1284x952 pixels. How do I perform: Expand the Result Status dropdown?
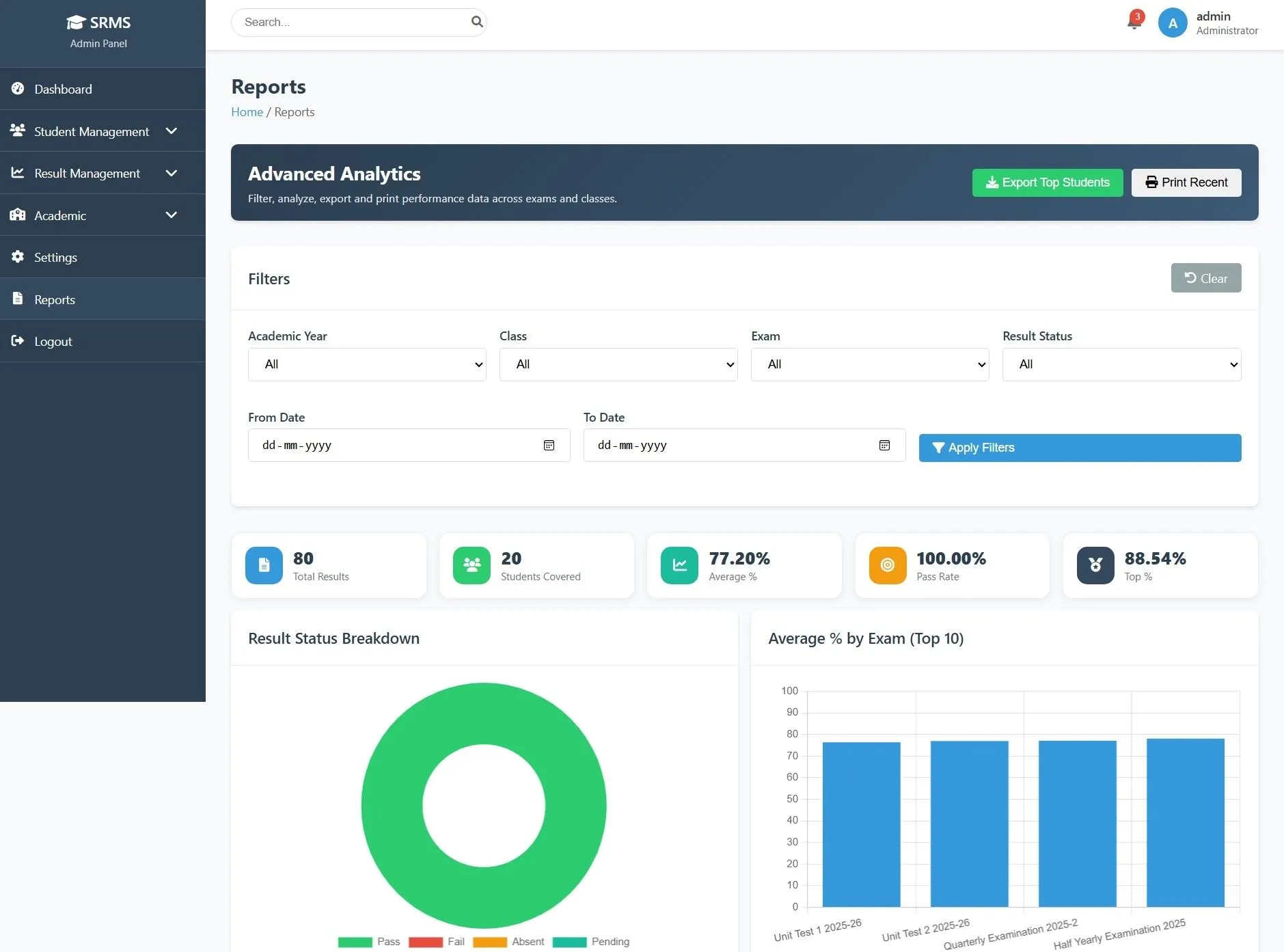pyautogui.click(x=1120, y=364)
